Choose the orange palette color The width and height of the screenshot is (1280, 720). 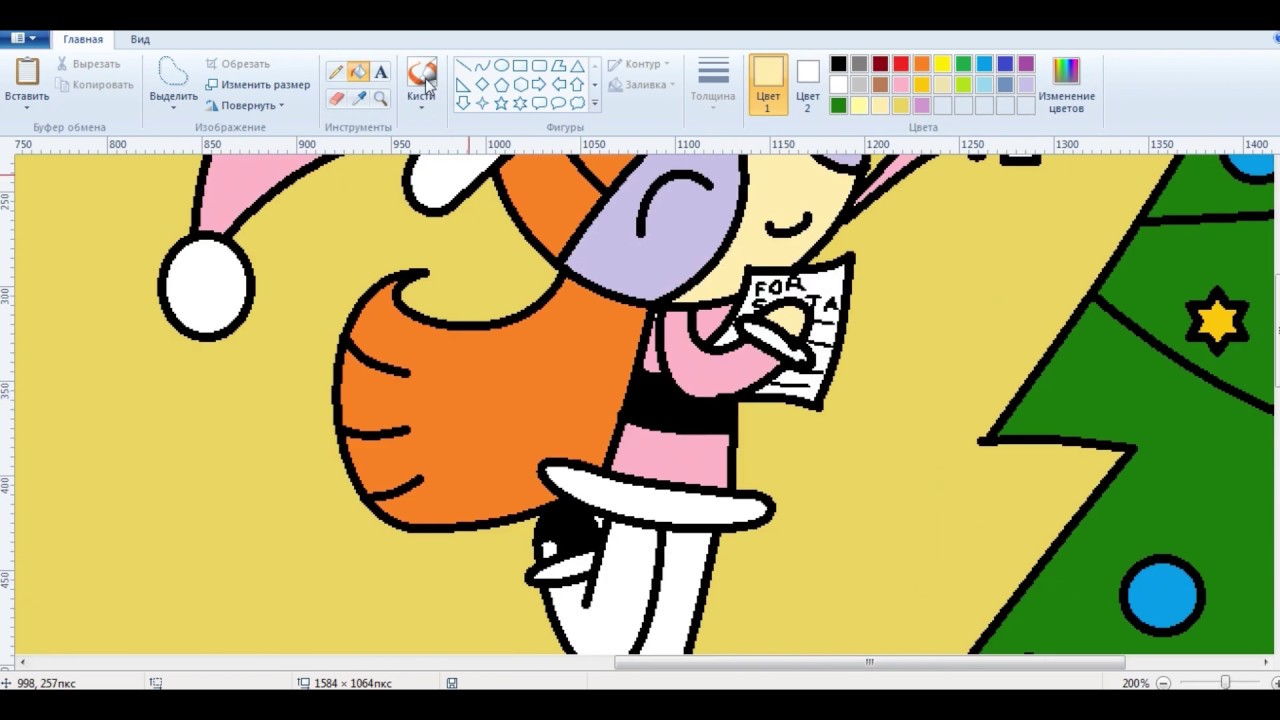[922, 64]
